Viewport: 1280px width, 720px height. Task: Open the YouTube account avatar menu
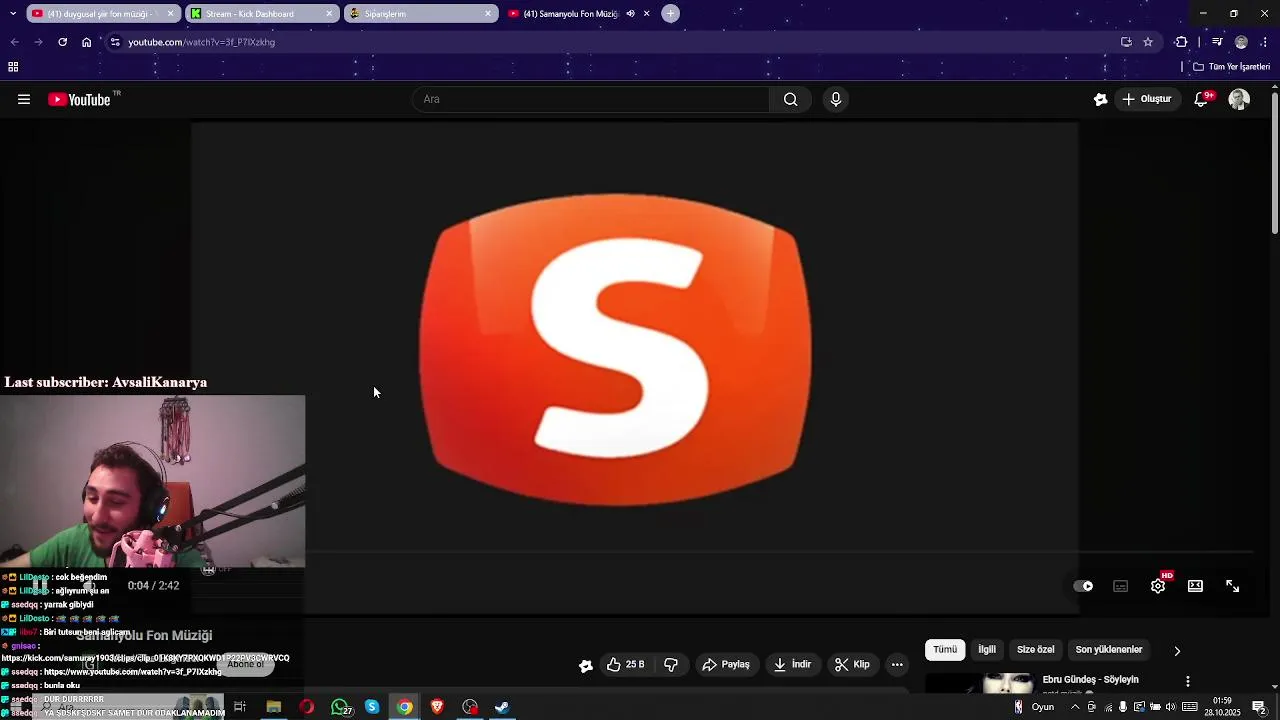pos(1239,99)
